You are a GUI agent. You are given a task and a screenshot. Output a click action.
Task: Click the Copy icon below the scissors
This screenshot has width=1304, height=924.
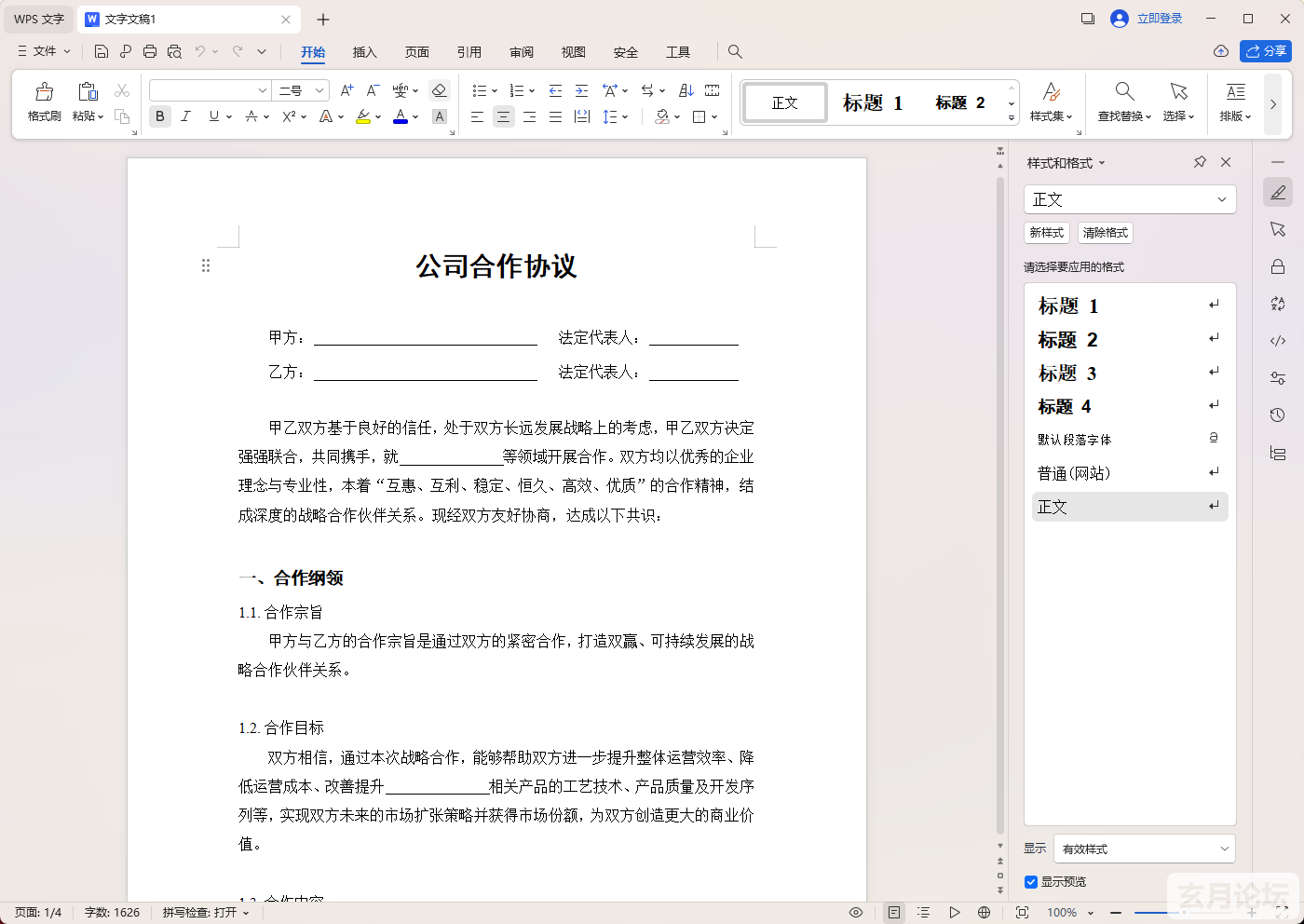coord(122,116)
